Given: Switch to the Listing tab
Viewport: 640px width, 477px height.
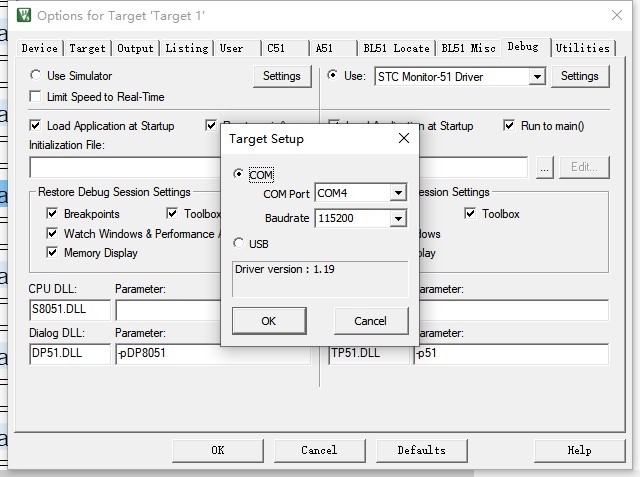Looking at the screenshot, I should (x=187, y=49).
